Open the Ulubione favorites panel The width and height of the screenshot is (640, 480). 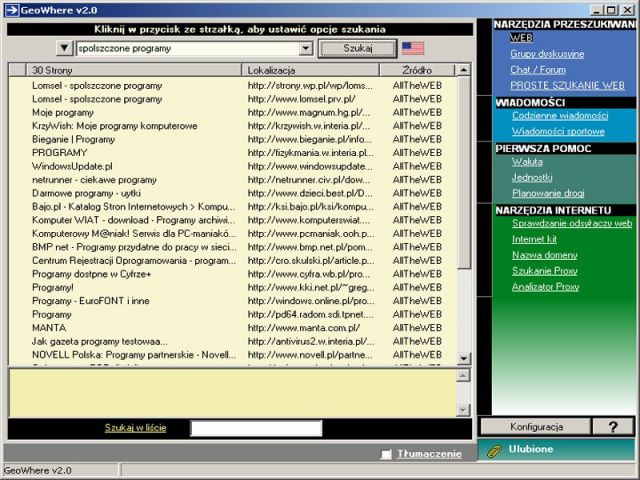point(556,449)
